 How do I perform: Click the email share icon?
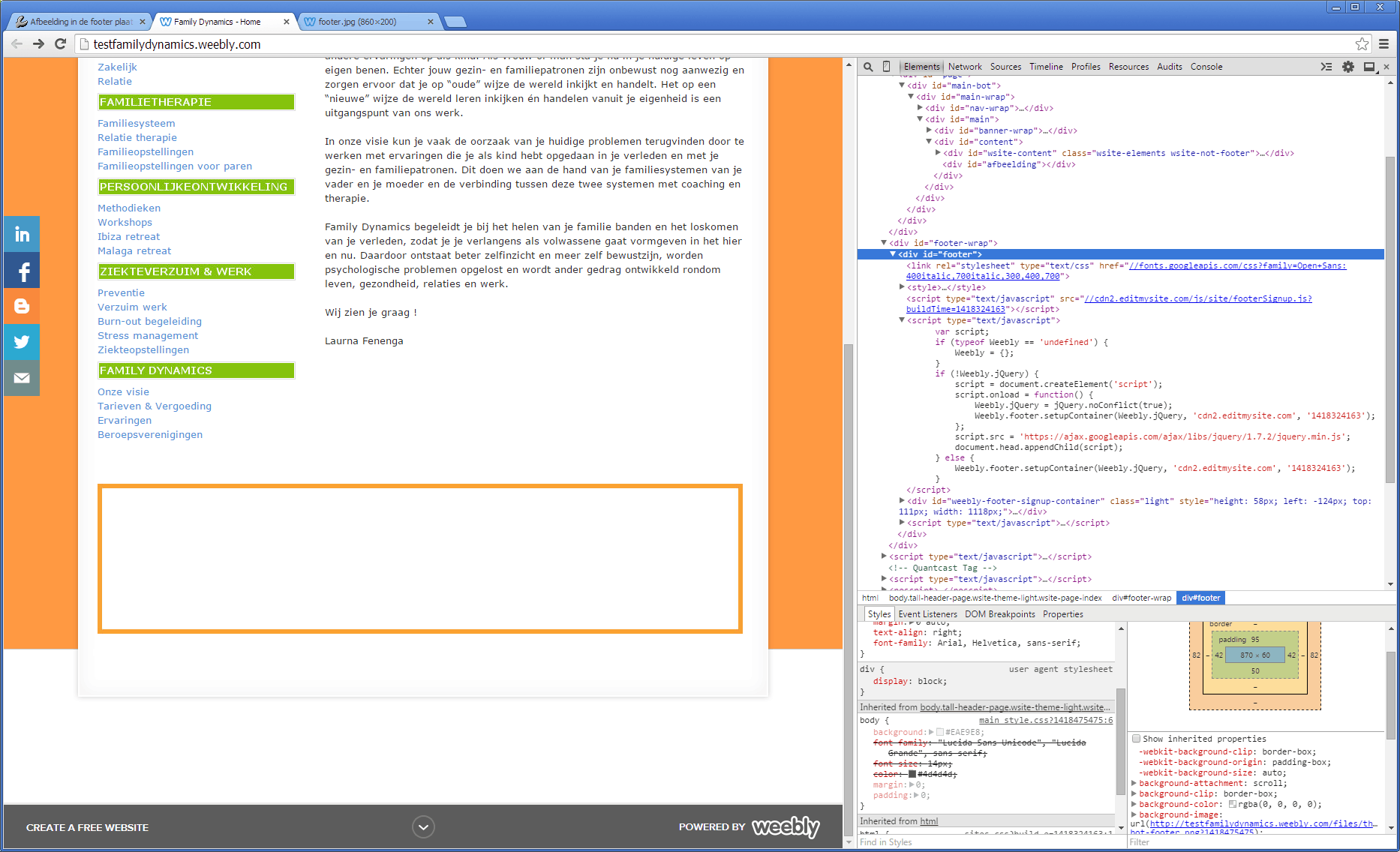click(22, 378)
